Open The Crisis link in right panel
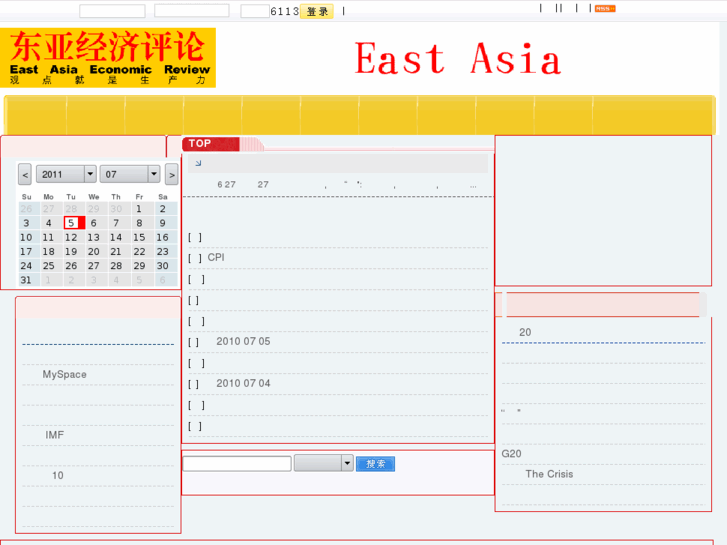 click(x=549, y=474)
